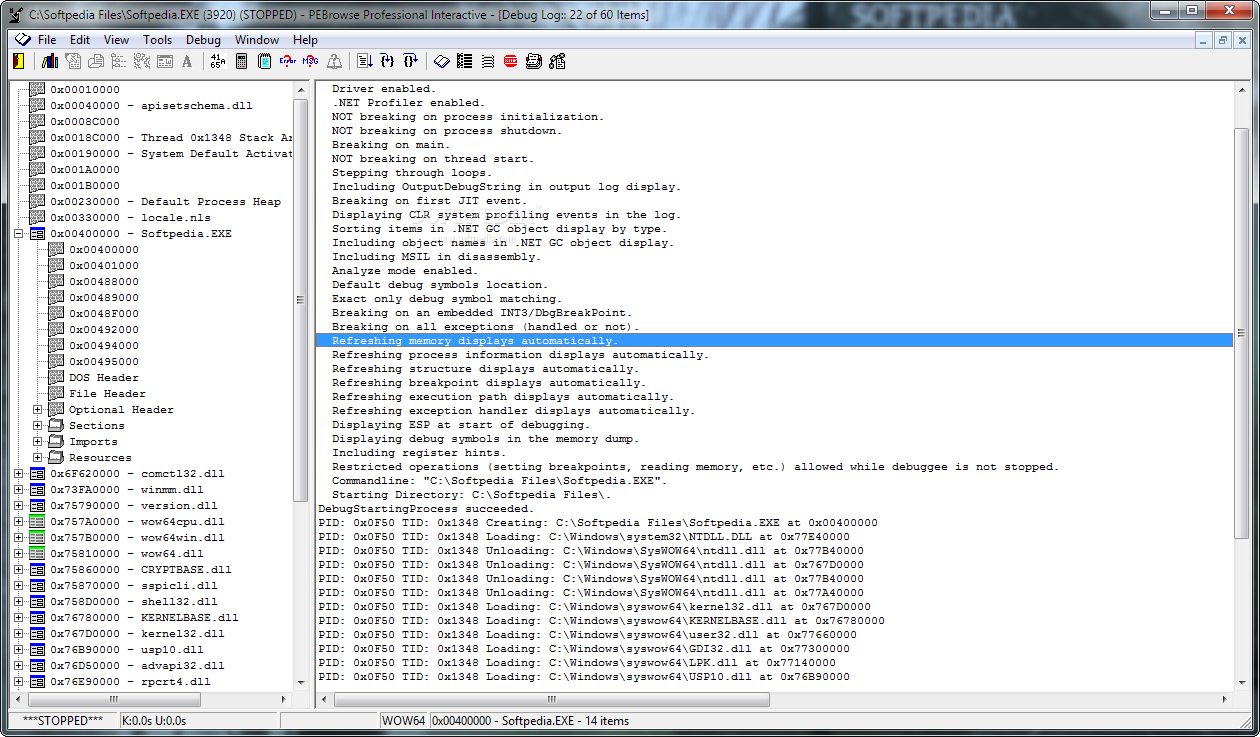Click the black list-view toolbar icon
This screenshot has height=737, width=1260.
(465, 61)
